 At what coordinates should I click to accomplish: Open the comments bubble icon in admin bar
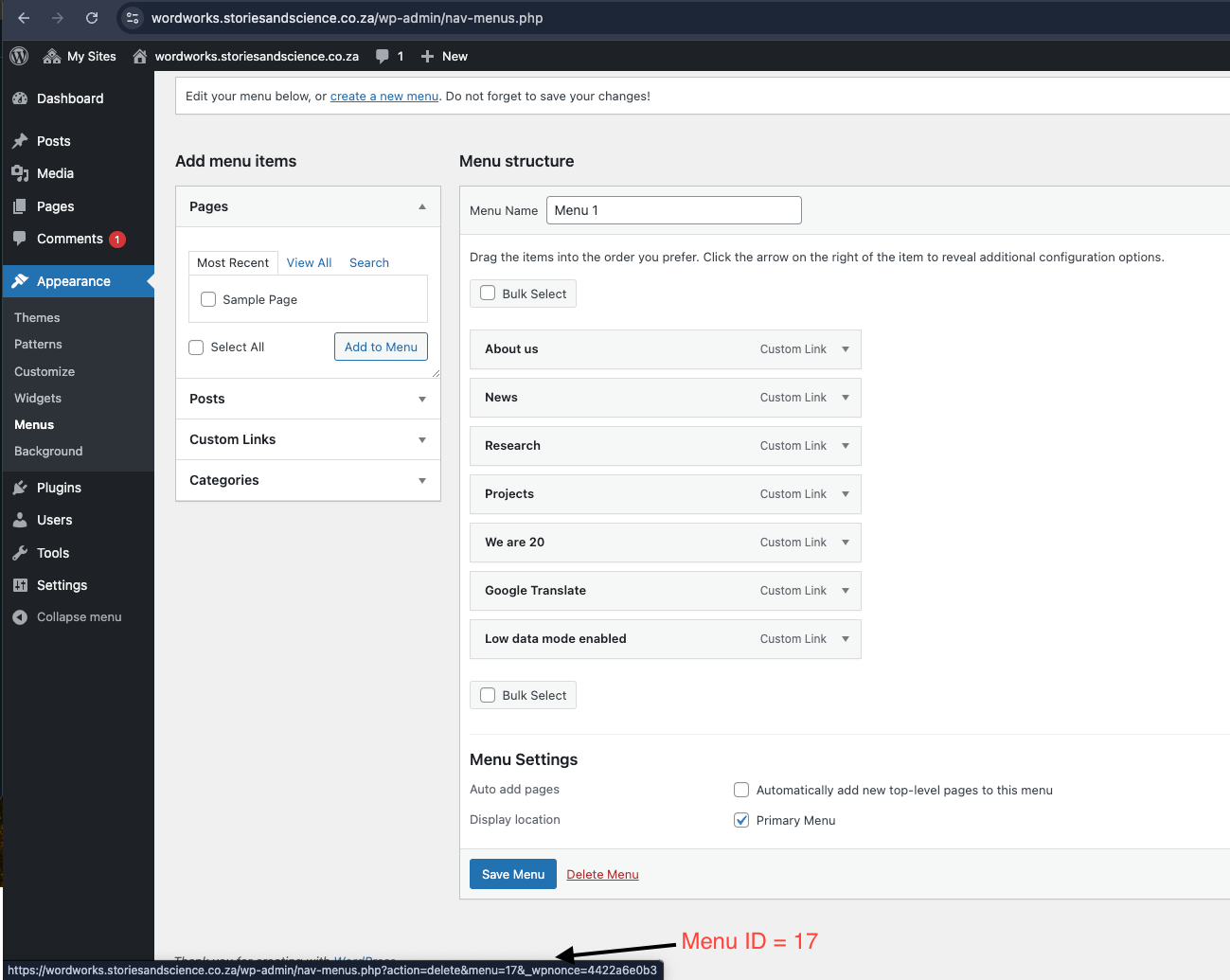[383, 56]
